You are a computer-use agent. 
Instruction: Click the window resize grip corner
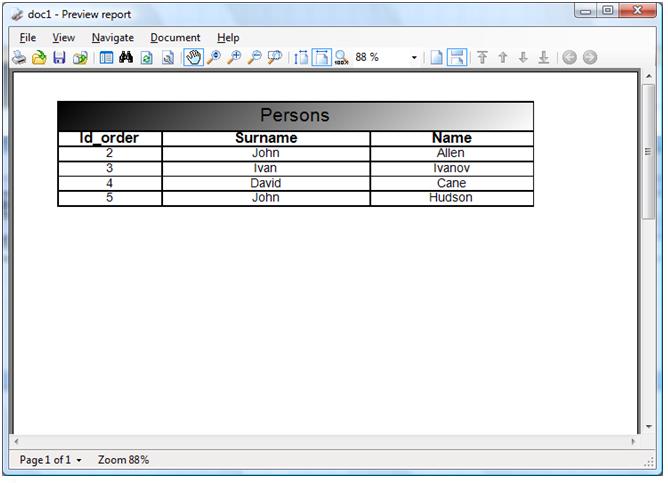coord(650,463)
